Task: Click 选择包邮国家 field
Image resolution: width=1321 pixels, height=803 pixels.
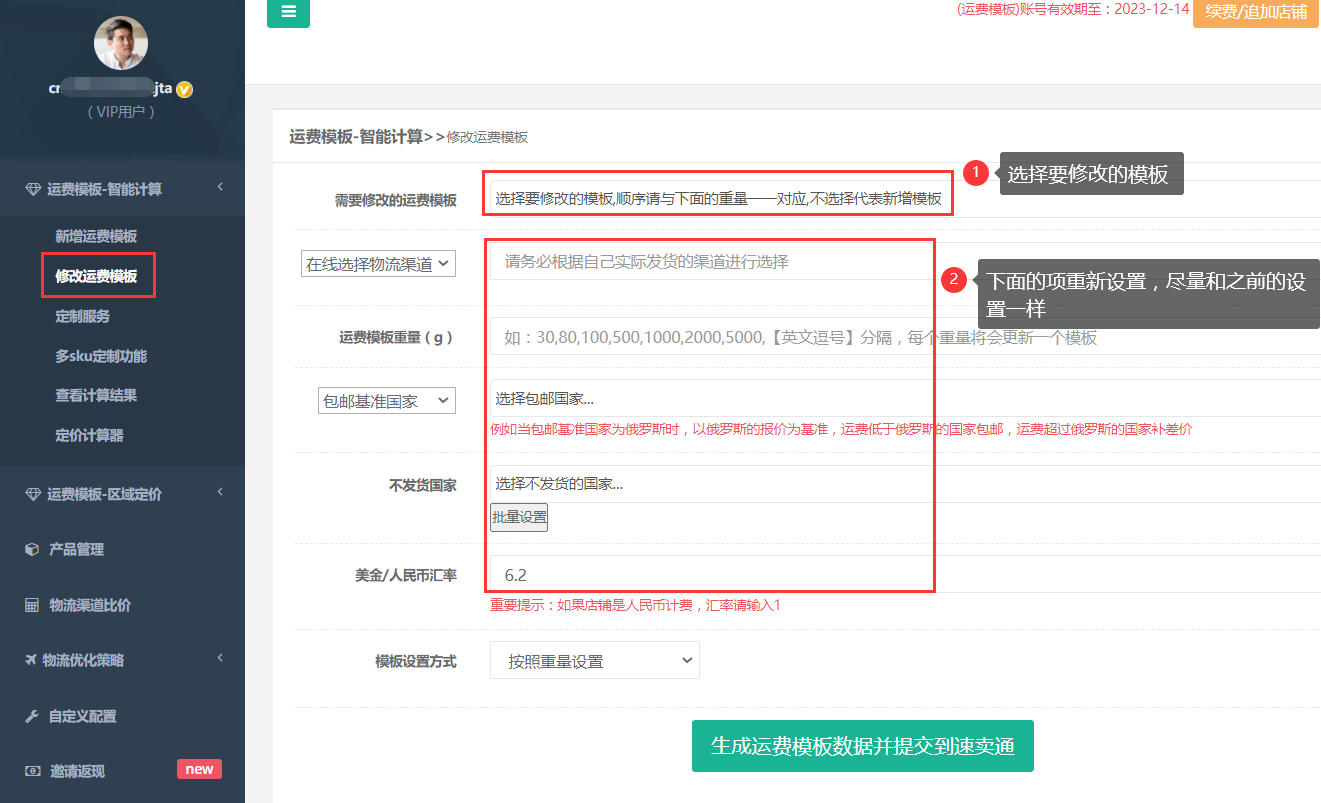Action: point(905,398)
